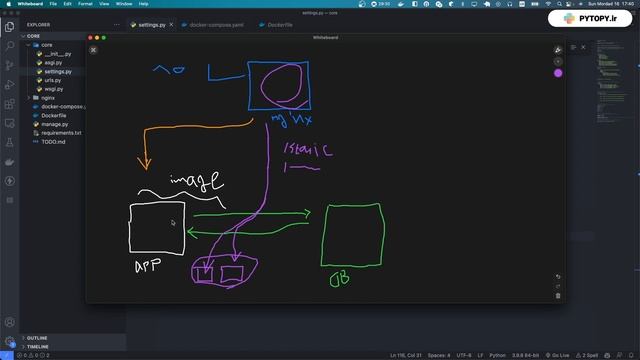Viewport: 640px width, 360px height.
Task: Open the Source Control view
Action: pos(9,65)
